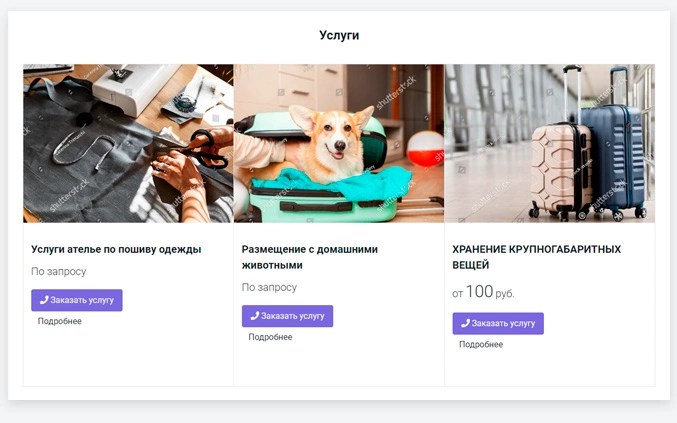Click the title Размещение с домашними животными

(310, 257)
